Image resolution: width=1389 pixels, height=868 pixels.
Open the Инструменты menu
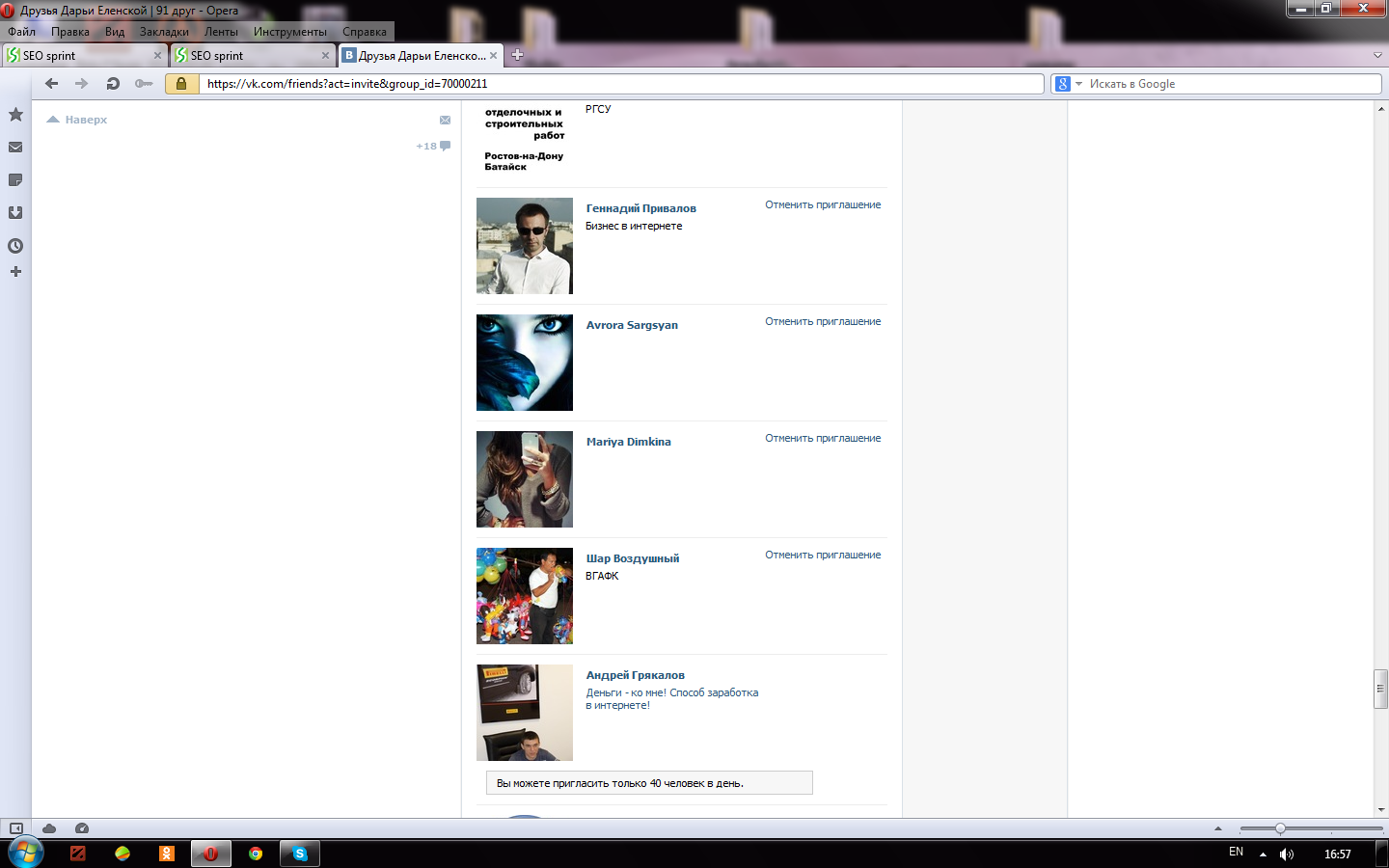point(290,32)
